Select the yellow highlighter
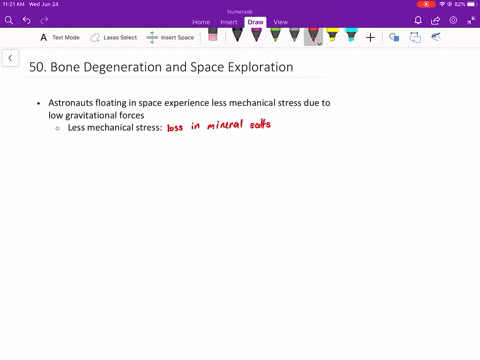 (332, 35)
